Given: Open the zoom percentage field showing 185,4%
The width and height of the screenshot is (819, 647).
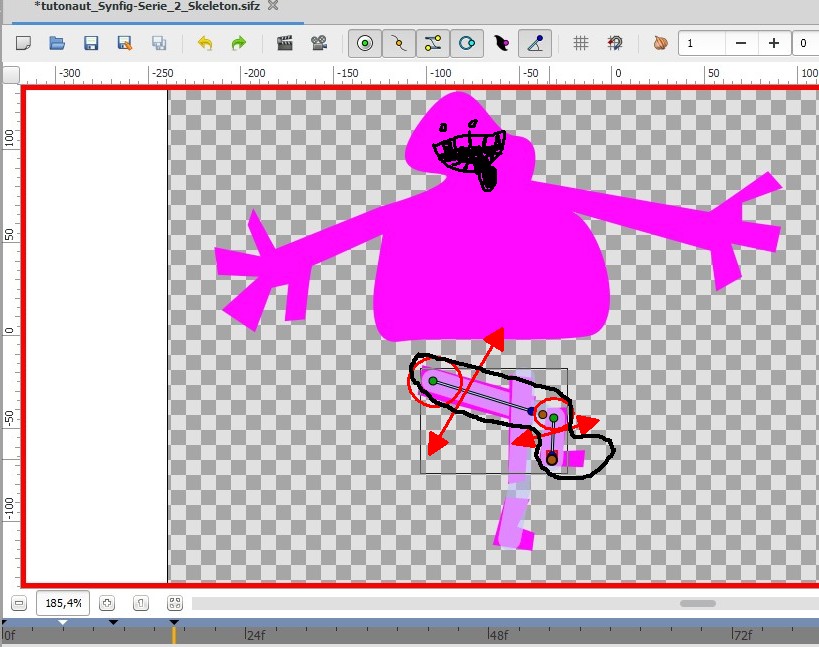Looking at the screenshot, I should pos(62,602).
